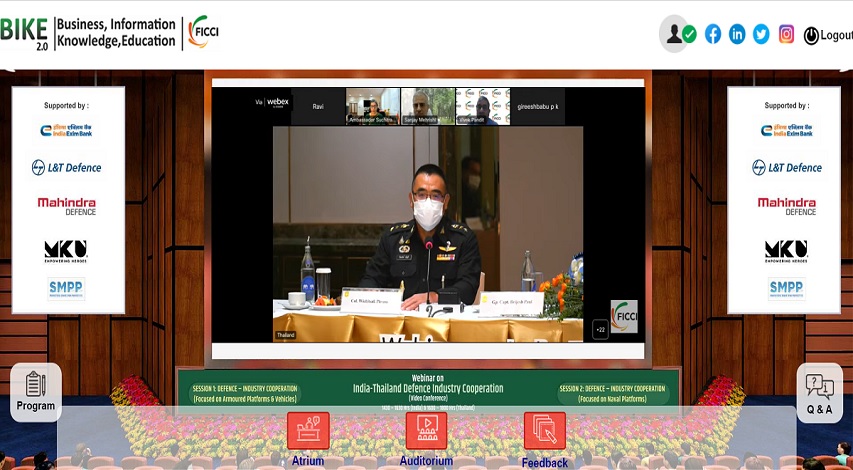853x470 pixels.
Task: Click MKU logo on left banner
Action: [66, 251]
